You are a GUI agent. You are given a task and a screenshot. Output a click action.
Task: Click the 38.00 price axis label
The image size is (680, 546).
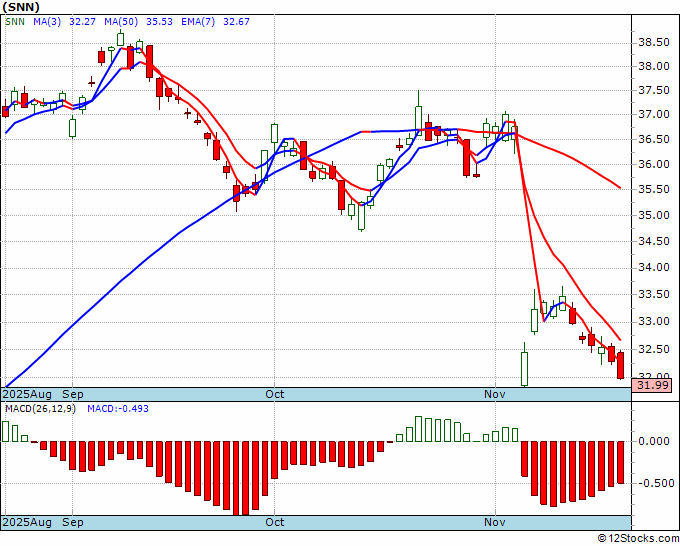pos(654,66)
